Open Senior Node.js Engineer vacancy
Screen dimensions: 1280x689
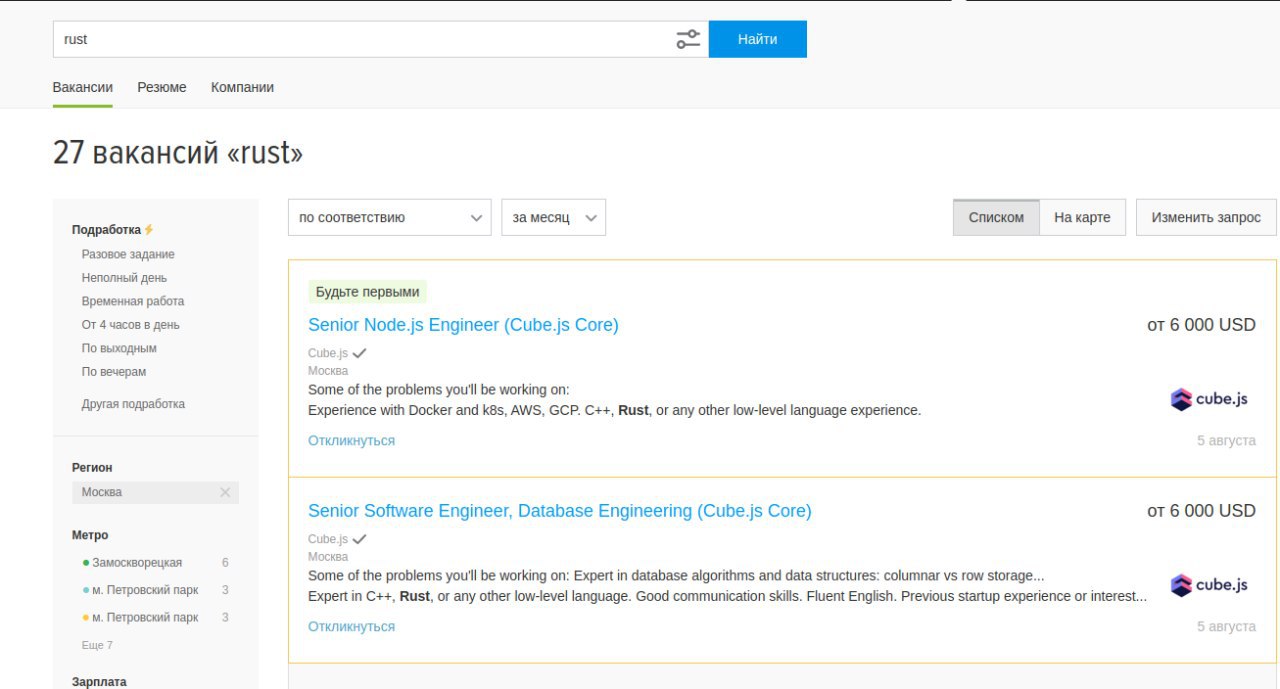click(x=463, y=325)
